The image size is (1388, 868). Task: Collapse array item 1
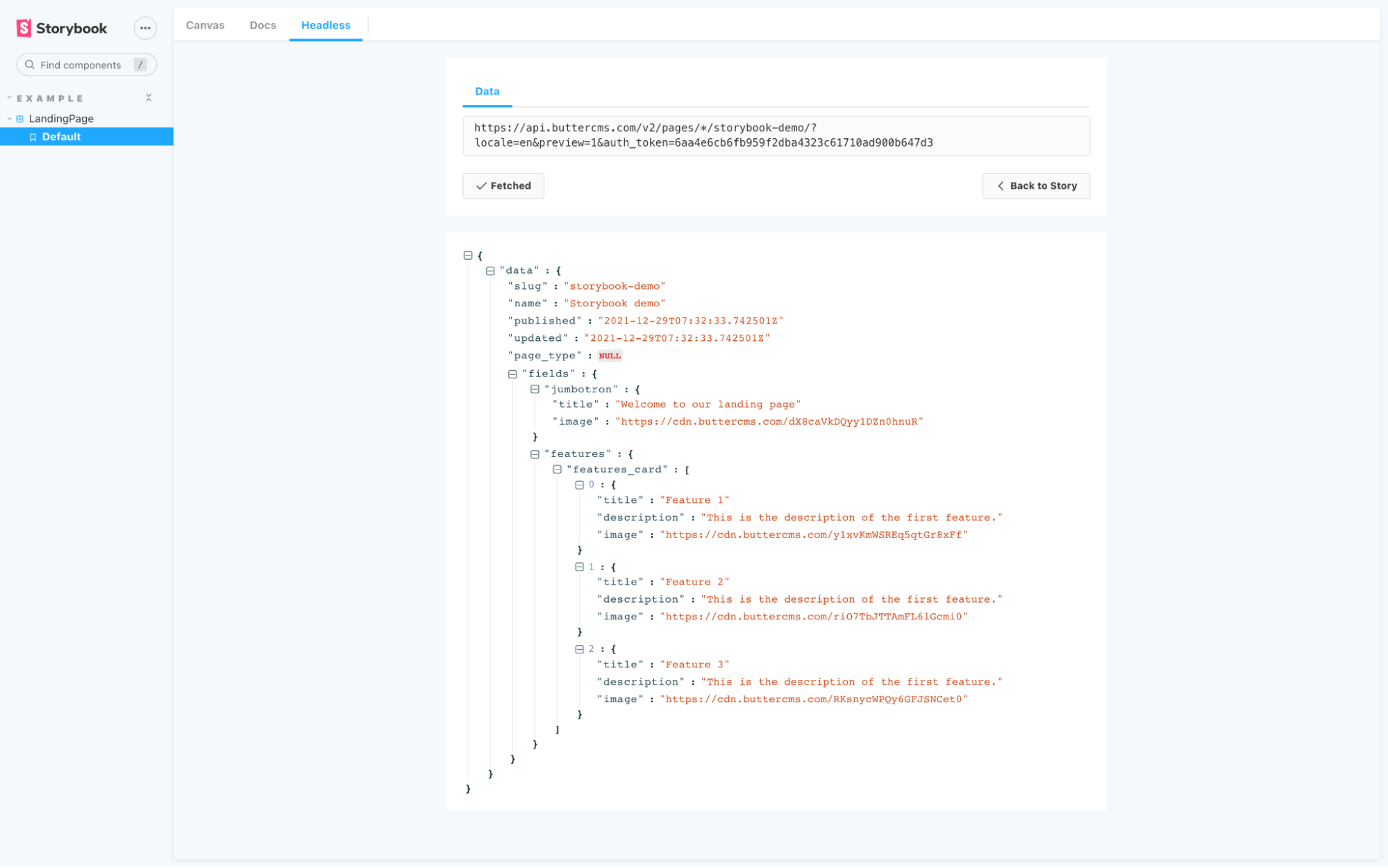click(579, 567)
